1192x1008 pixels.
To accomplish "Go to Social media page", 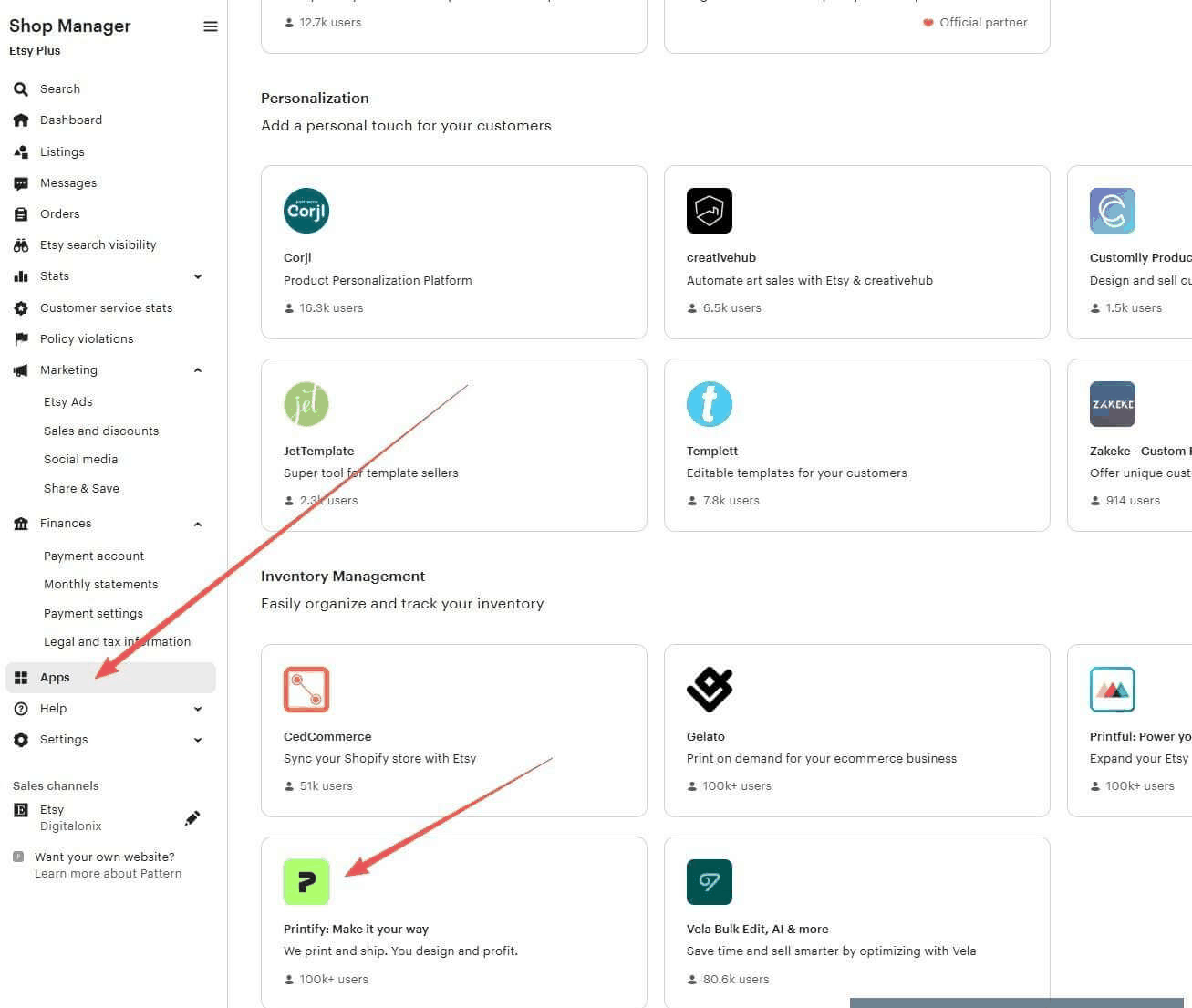I will [x=81, y=460].
